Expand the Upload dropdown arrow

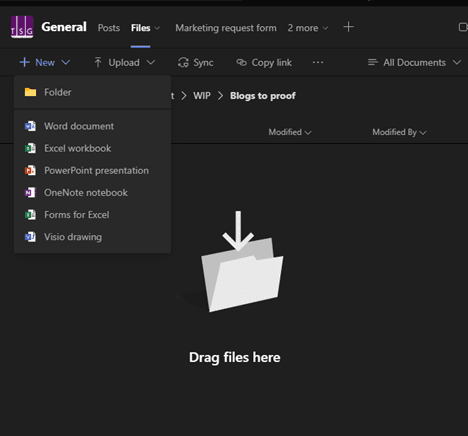(x=151, y=62)
